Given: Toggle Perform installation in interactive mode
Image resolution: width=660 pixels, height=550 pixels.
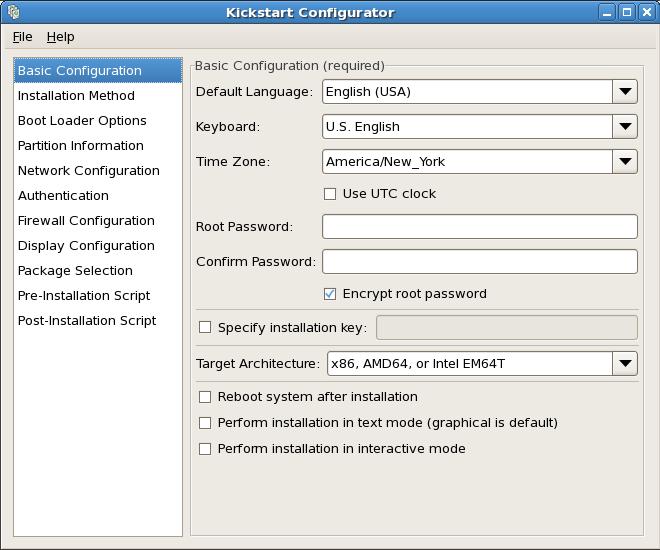Looking at the screenshot, I should coord(206,449).
